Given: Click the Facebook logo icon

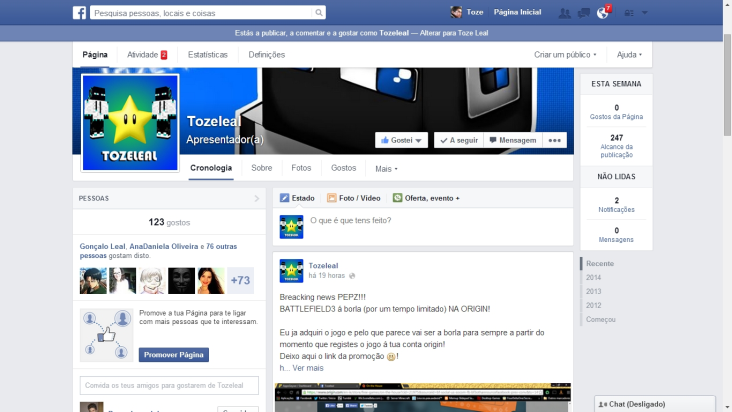Looking at the screenshot, I should tap(79, 13).
